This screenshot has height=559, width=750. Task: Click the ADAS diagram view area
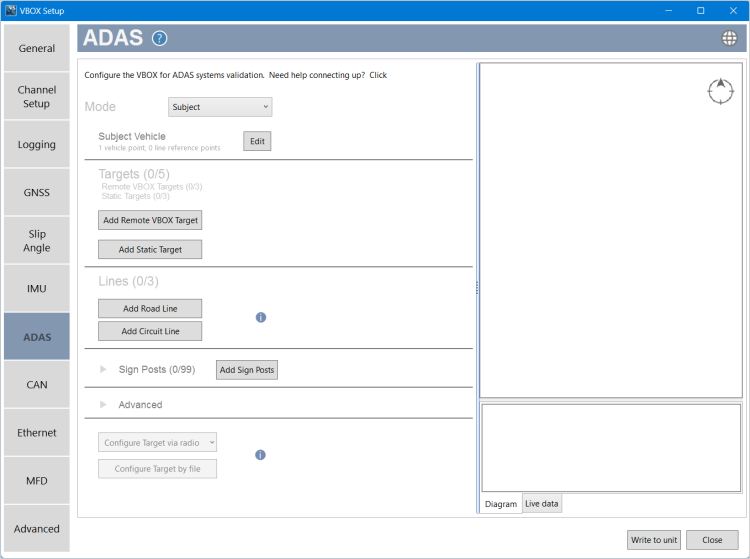coord(611,230)
